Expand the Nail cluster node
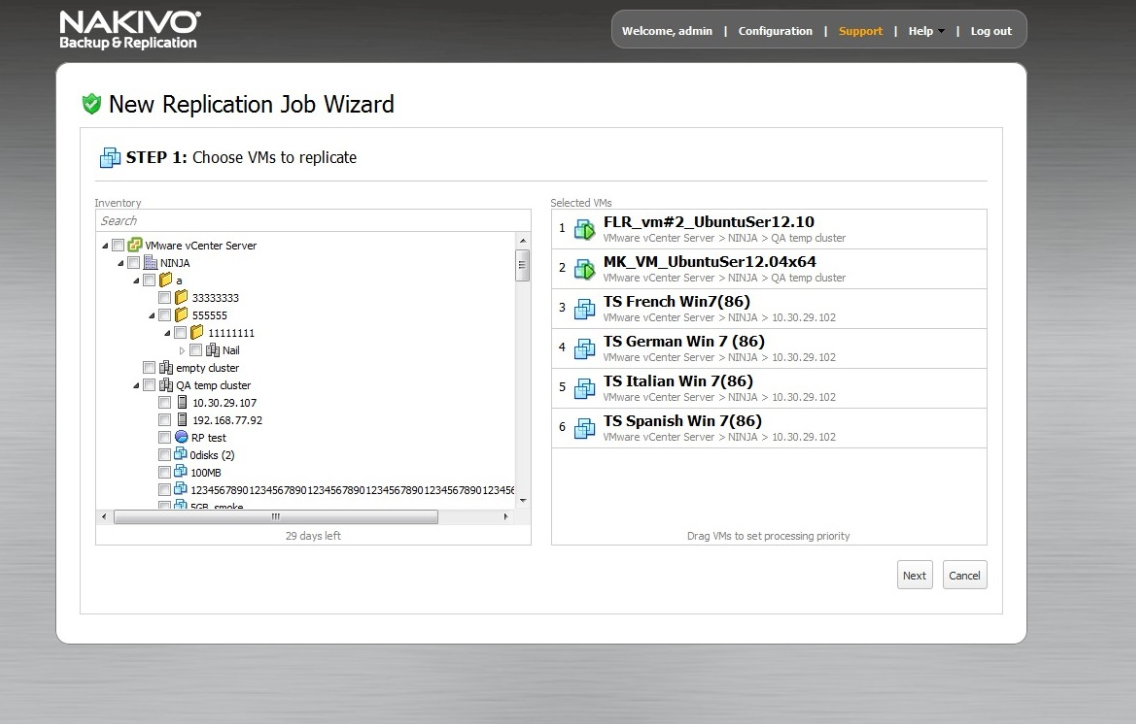This screenshot has height=724, width=1136. pyautogui.click(x=182, y=350)
